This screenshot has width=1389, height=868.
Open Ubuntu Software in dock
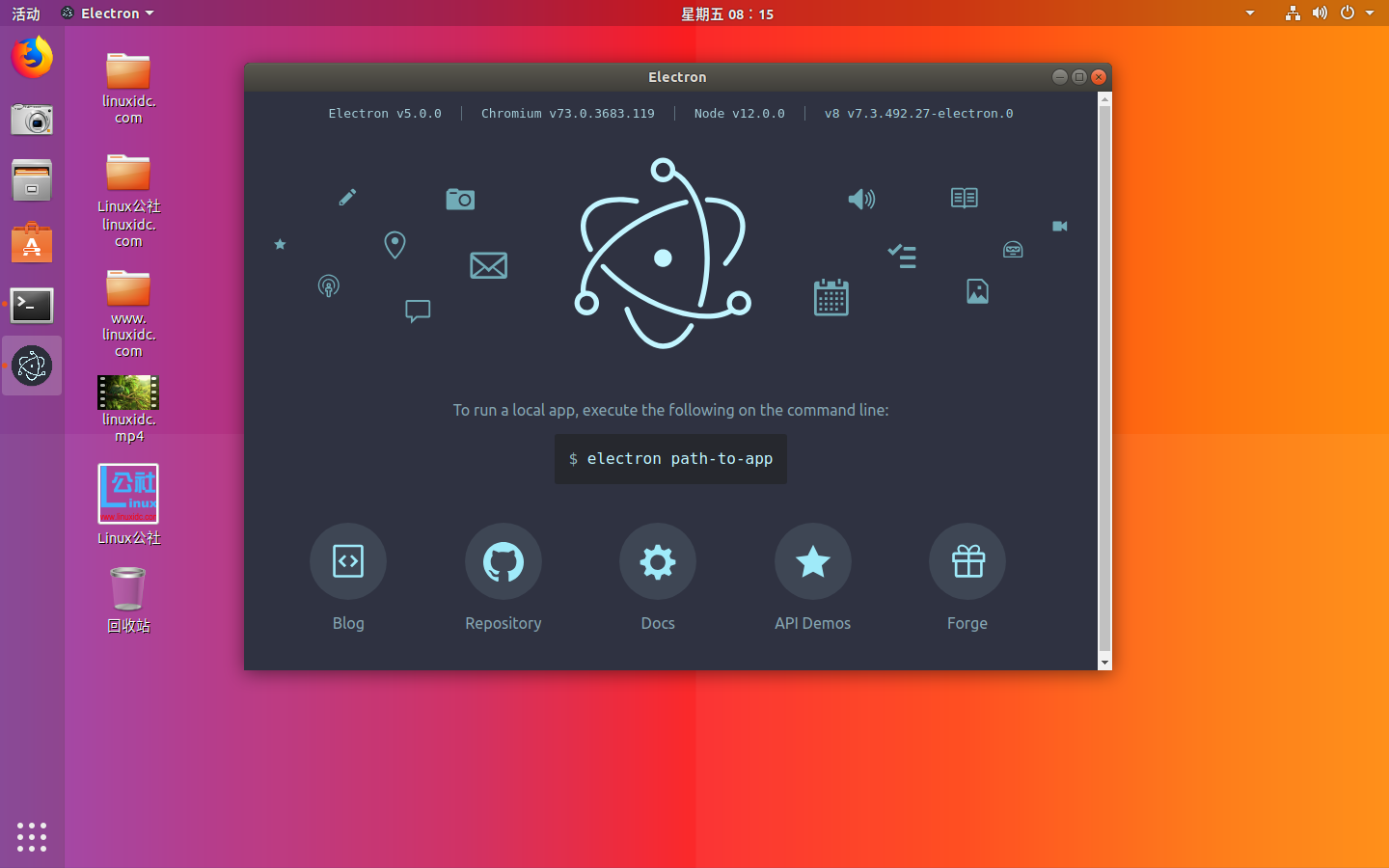(x=32, y=242)
